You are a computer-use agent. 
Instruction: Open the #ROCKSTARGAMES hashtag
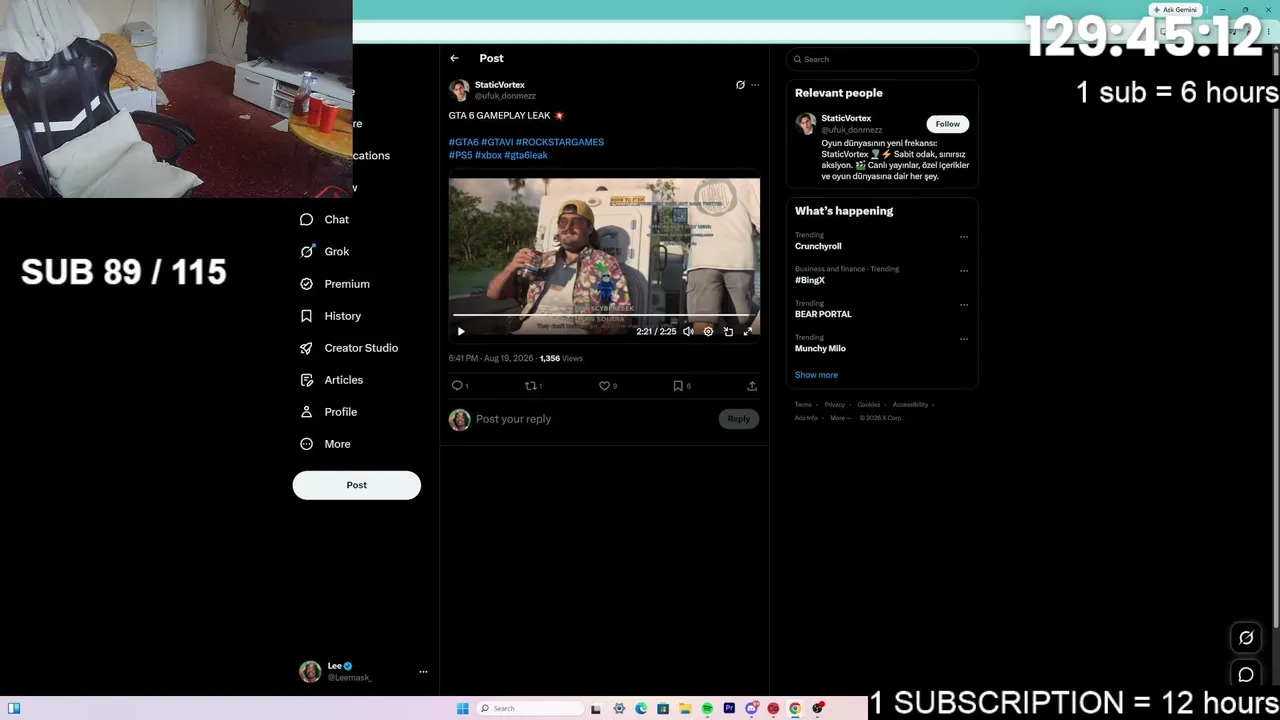560,142
